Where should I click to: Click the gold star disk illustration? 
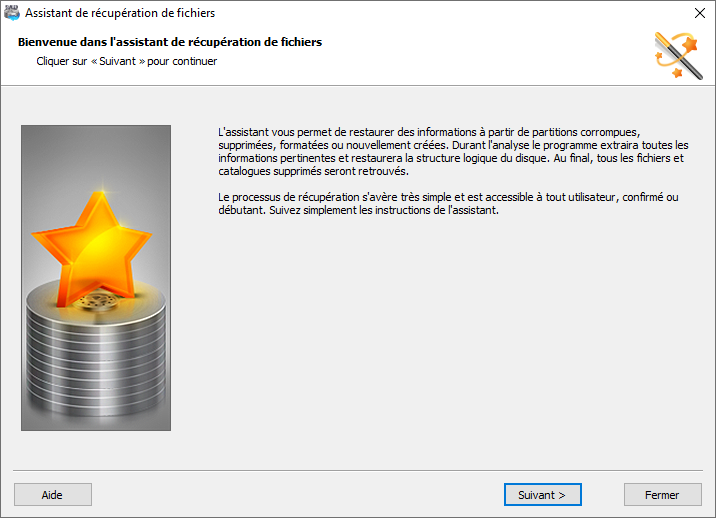click(96, 278)
